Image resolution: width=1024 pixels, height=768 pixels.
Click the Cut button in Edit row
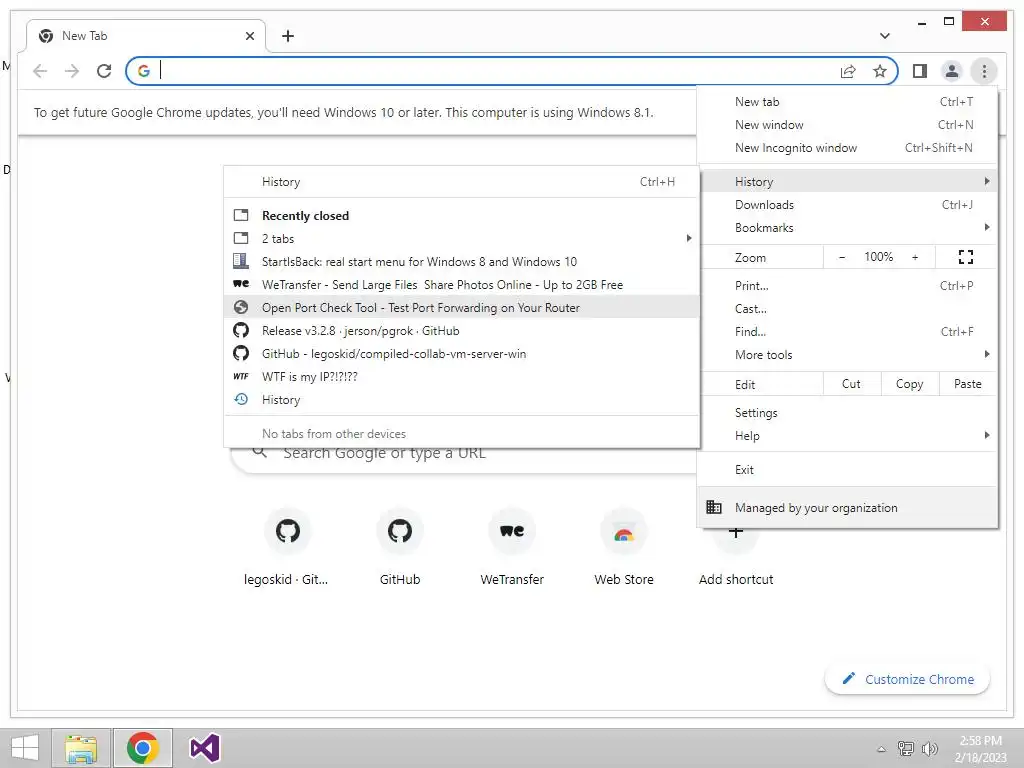pyautogui.click(x=852, y=384)
